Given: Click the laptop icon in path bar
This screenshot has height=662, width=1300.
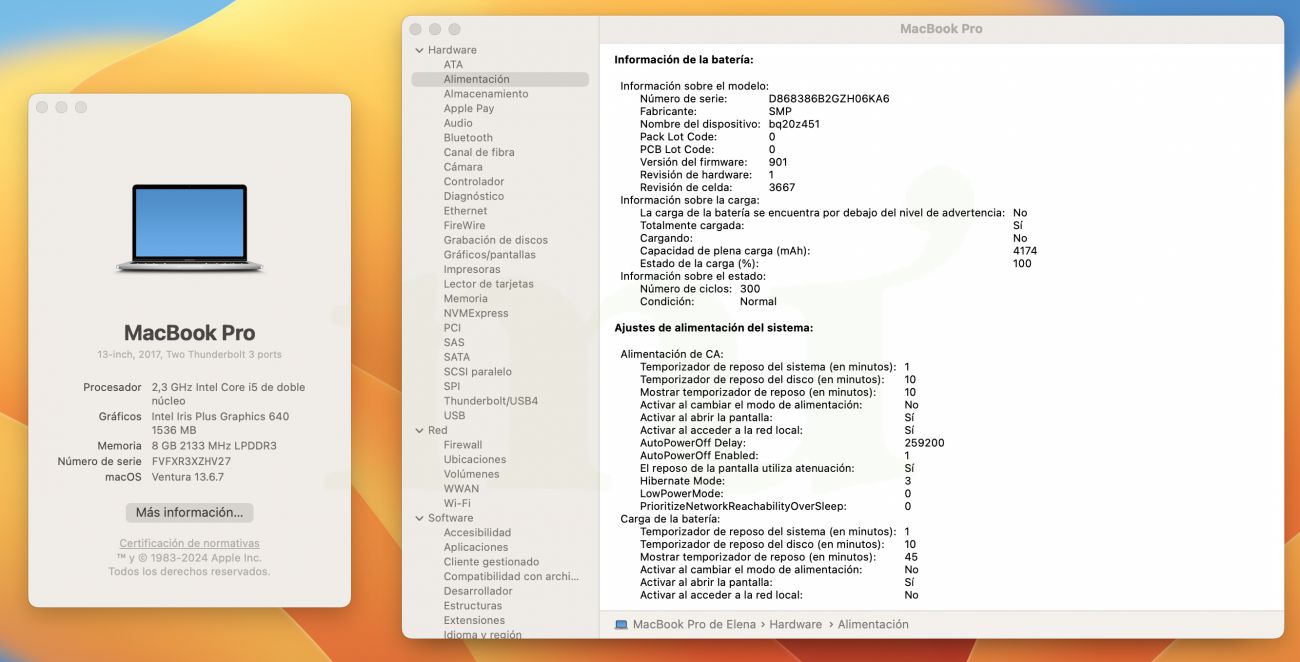Looking at the screenshot, I should pos(621,624).
